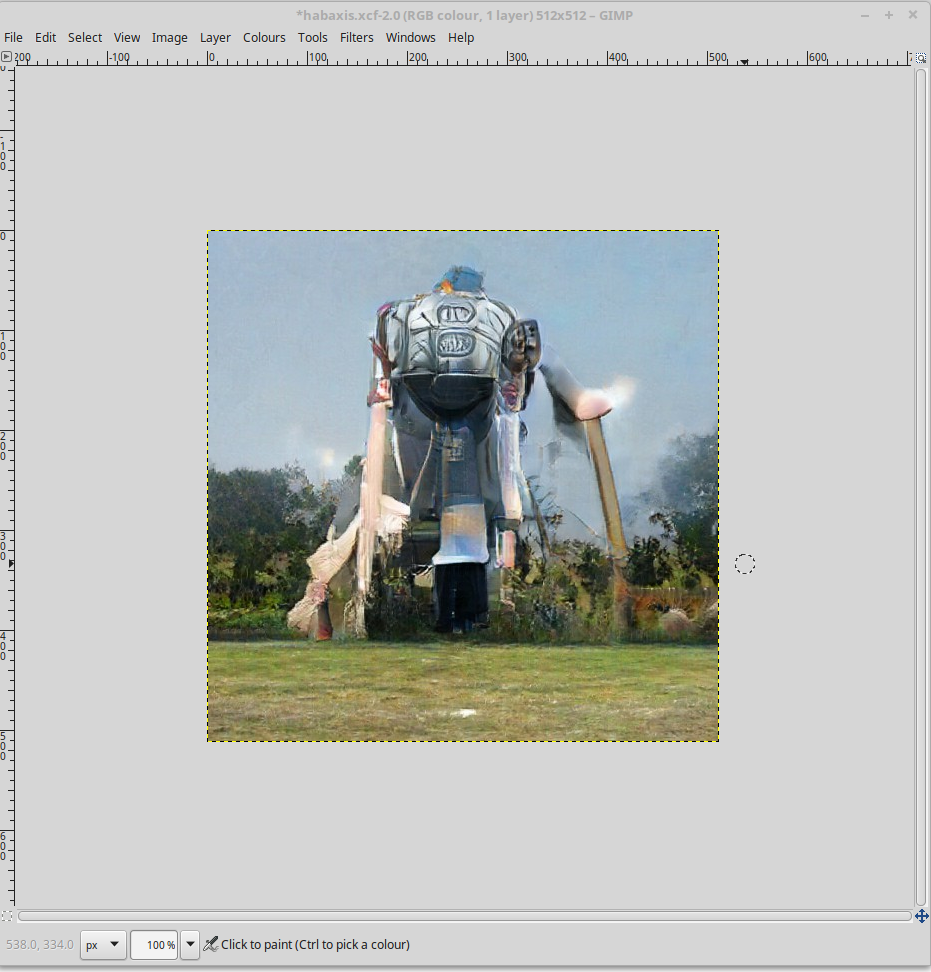931x972 pixels.
Task: Minimize the GIMP window
Action: point(865,15)
